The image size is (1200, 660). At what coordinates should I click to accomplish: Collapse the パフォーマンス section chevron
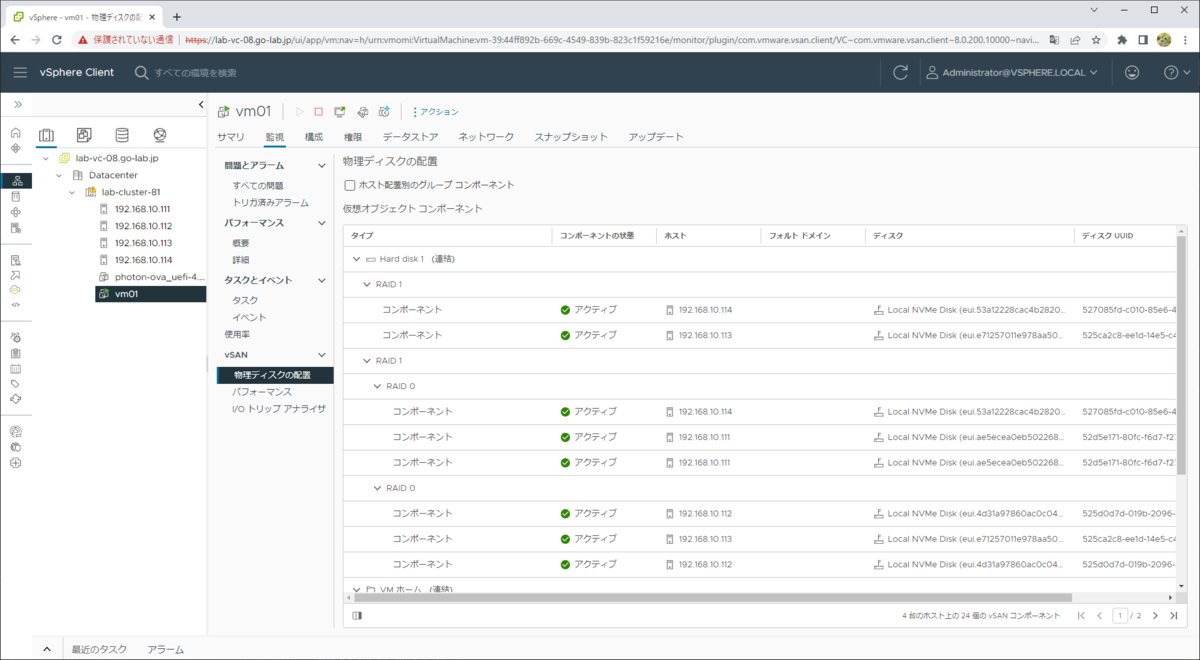[322, 223]
